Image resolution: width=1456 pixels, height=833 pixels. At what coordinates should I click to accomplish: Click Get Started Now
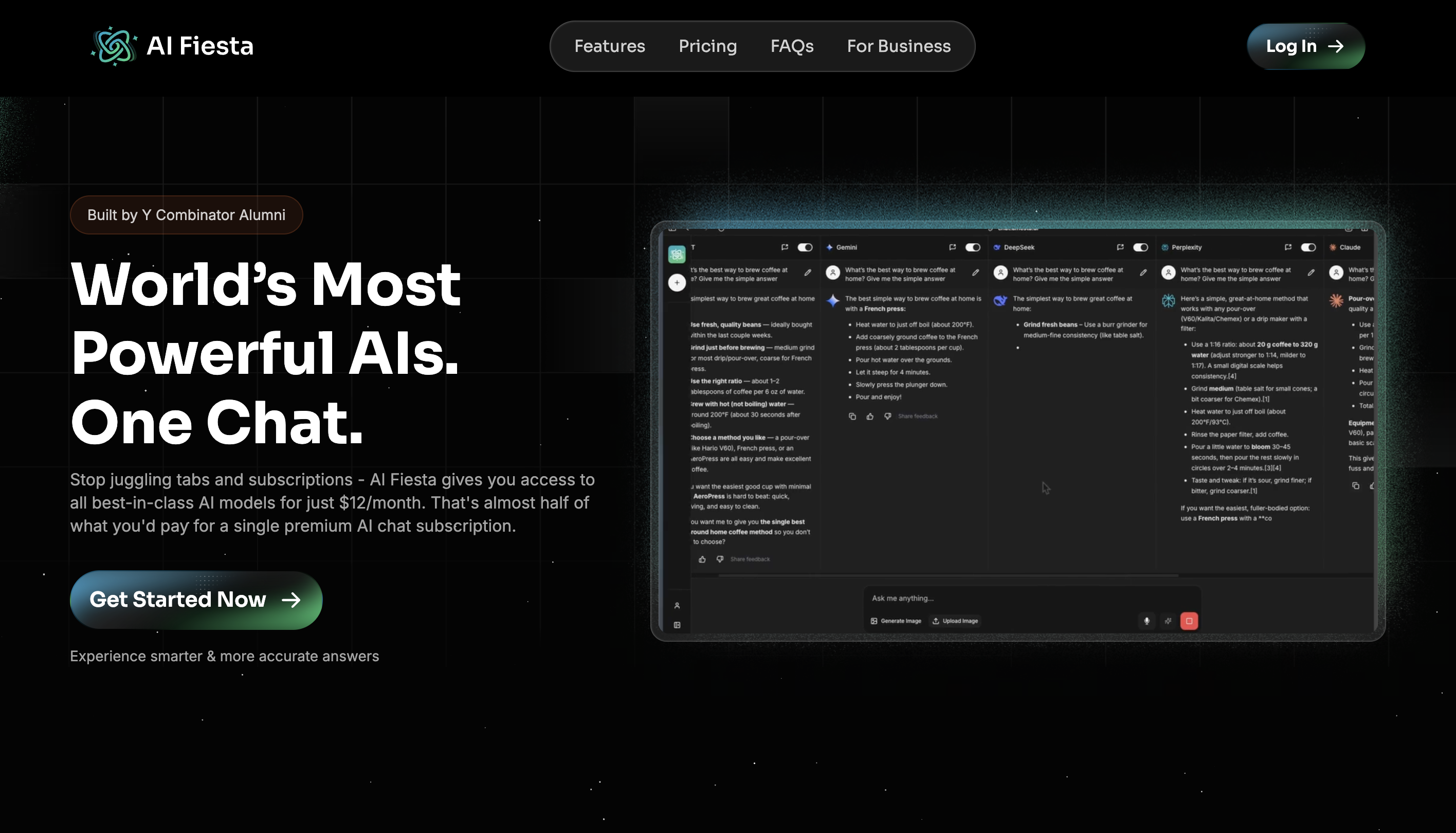(196, 600)
